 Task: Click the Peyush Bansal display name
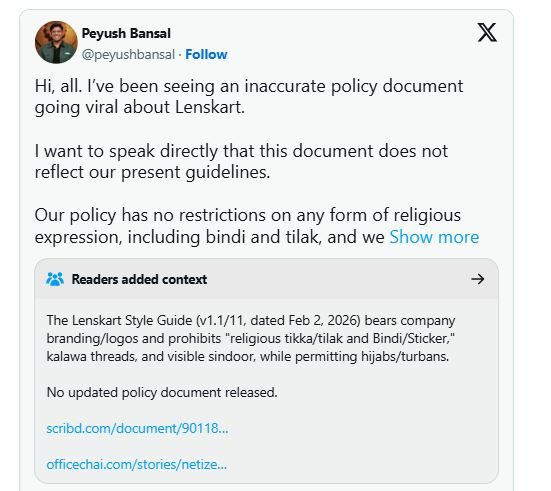126,33
